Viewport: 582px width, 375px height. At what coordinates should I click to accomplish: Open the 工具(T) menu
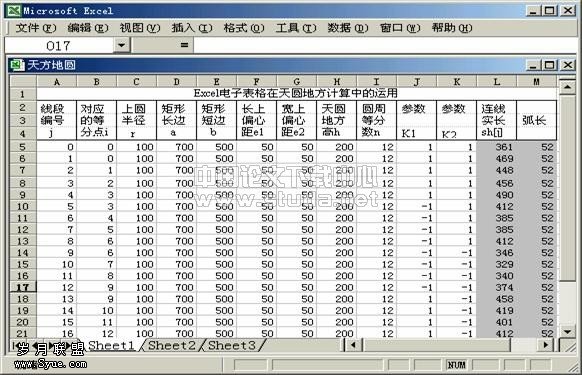click(x=296, y=28)
